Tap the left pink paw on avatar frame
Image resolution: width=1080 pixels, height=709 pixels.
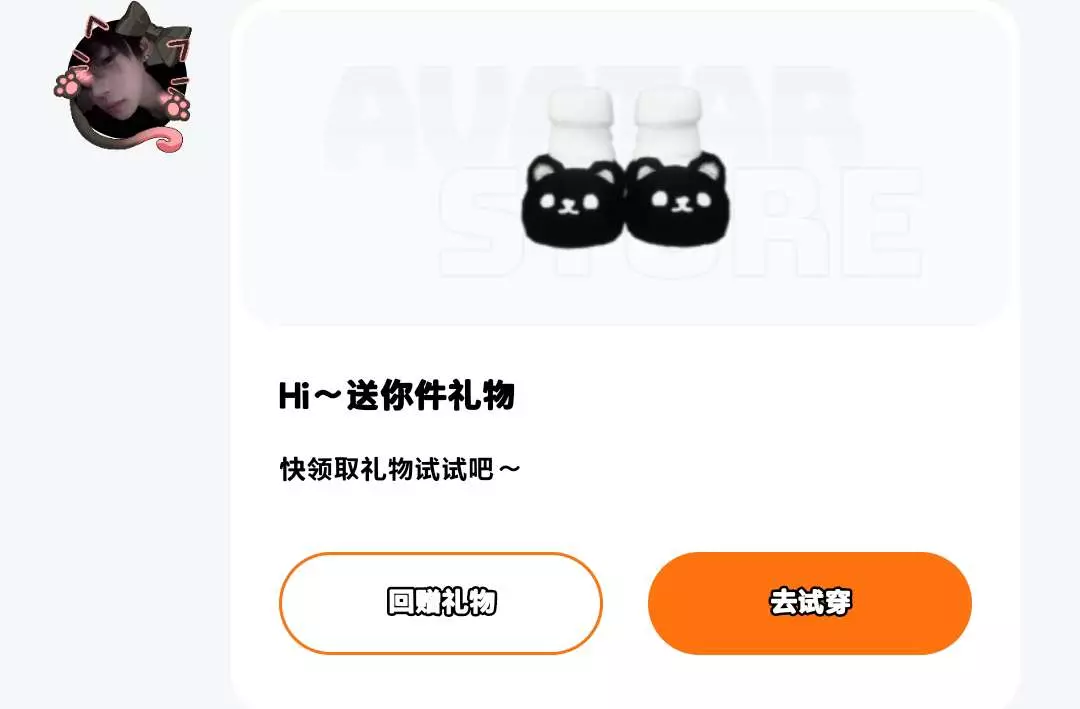68,84
